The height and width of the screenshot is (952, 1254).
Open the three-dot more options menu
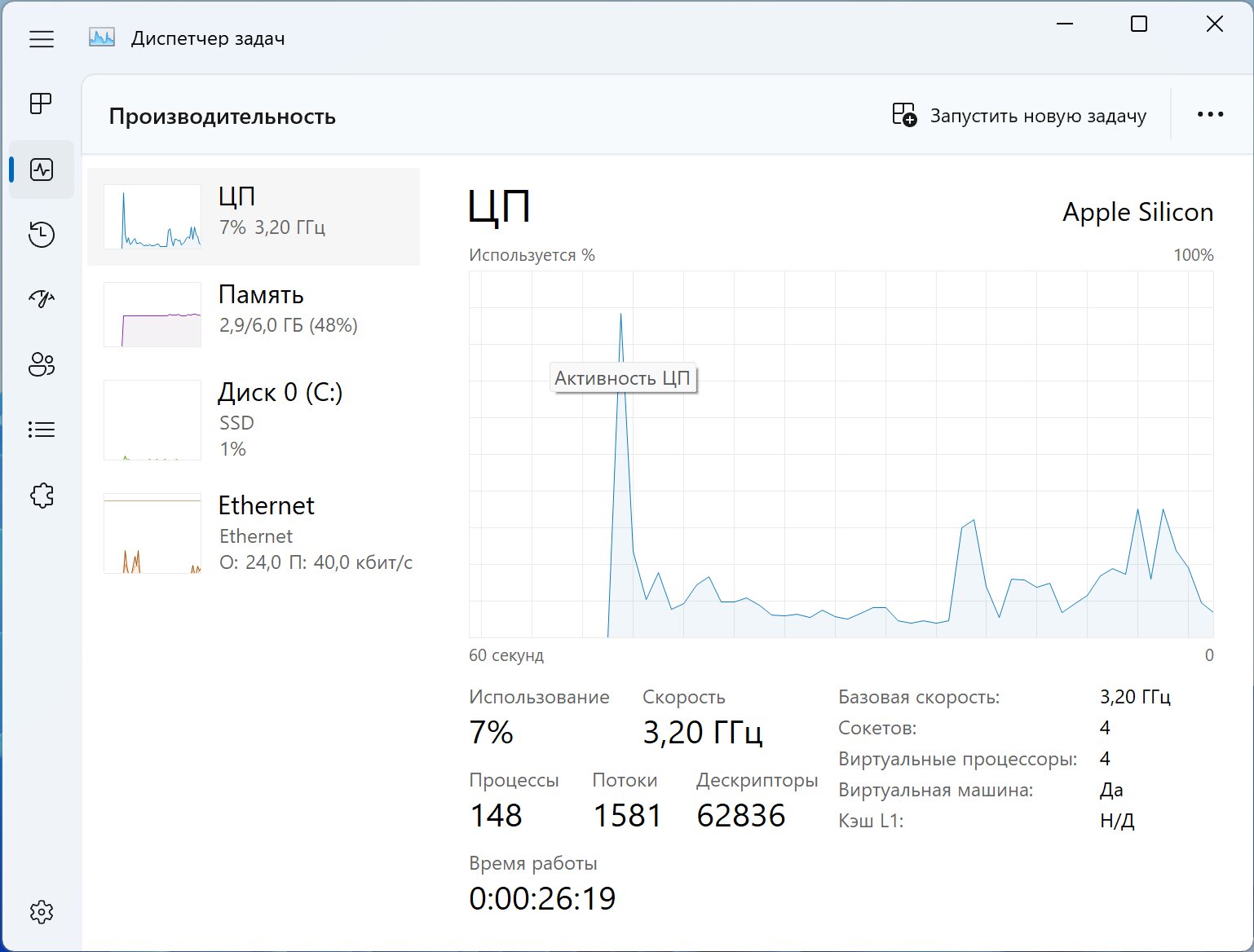1210,115
